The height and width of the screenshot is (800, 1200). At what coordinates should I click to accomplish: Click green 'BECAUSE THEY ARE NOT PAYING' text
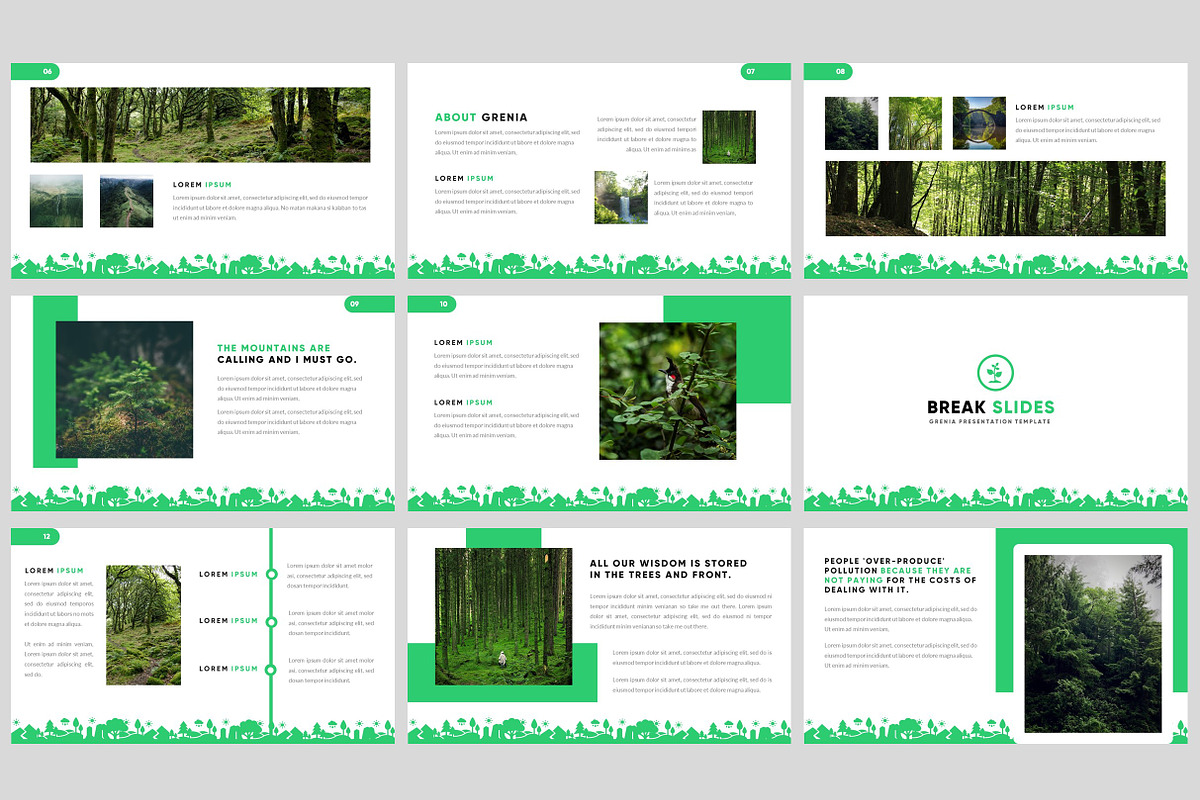[899, 575]
